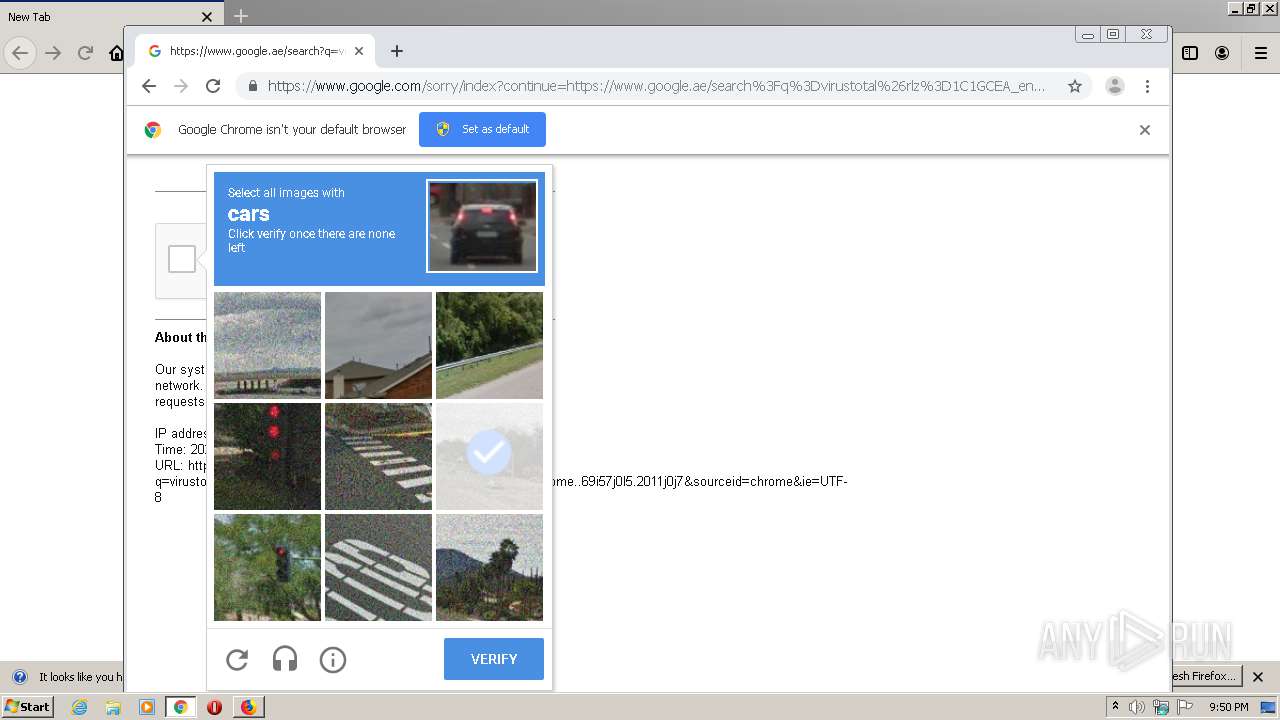Show hidden system tray icons
This screenshot has width=1280, height=720.
coord(1115,707)
